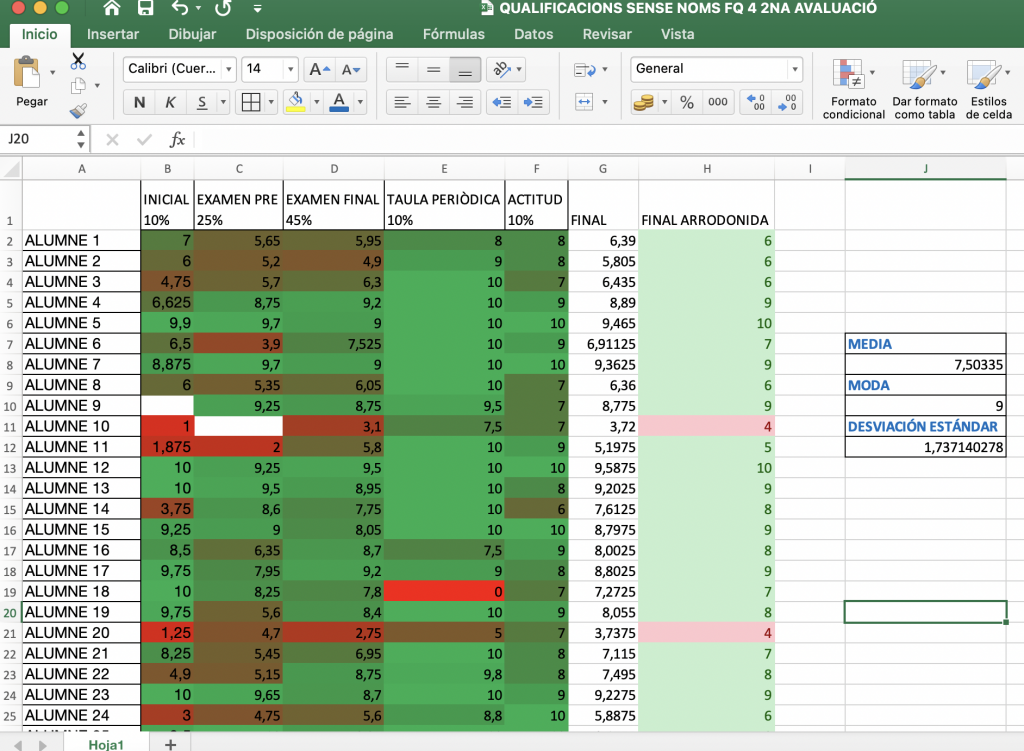Open the Calibri font name dropdown

[x=229, y=69]
